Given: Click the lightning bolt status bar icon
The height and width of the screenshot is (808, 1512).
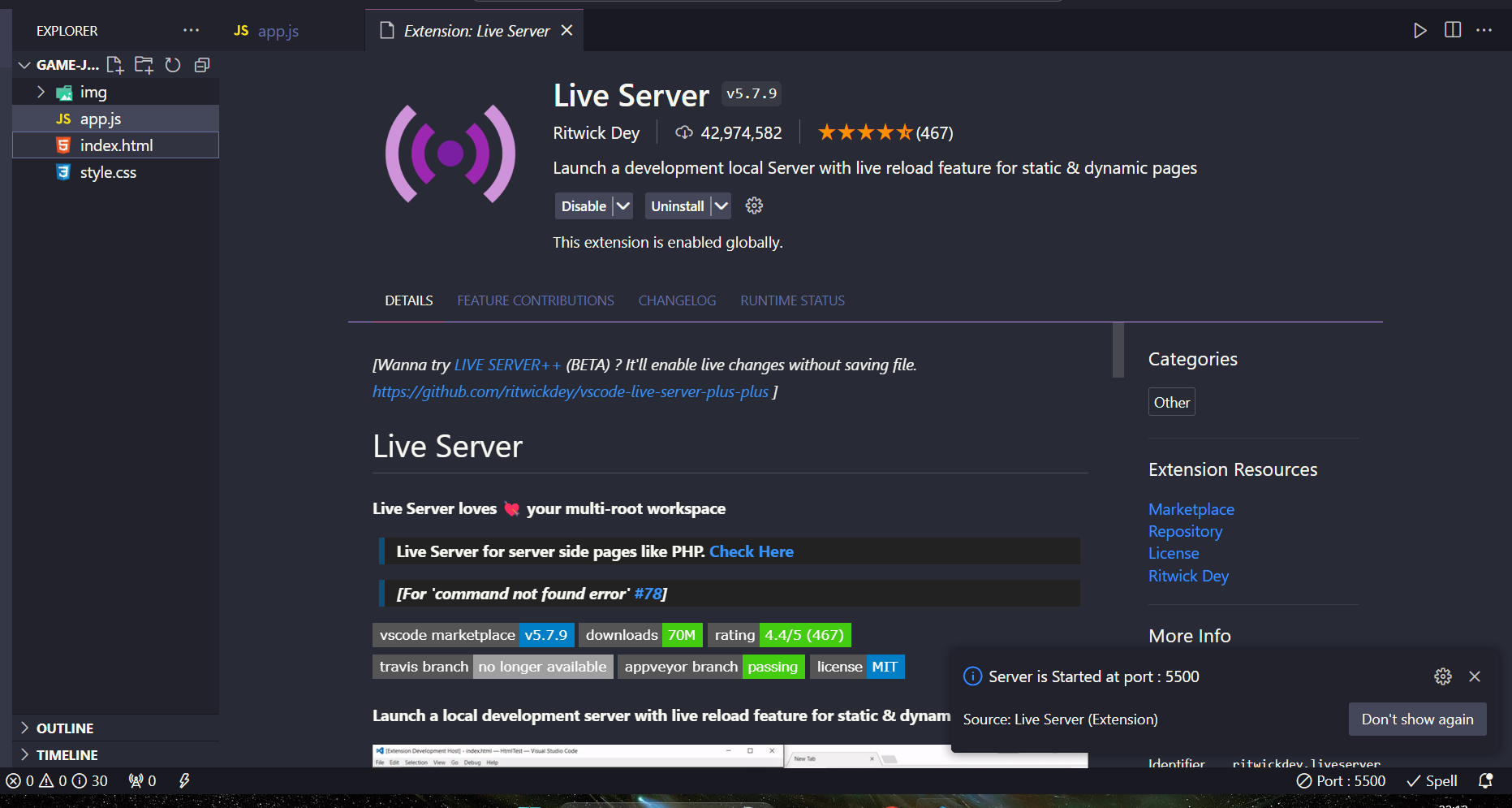Looking at the screenshot, I should 184,780.
